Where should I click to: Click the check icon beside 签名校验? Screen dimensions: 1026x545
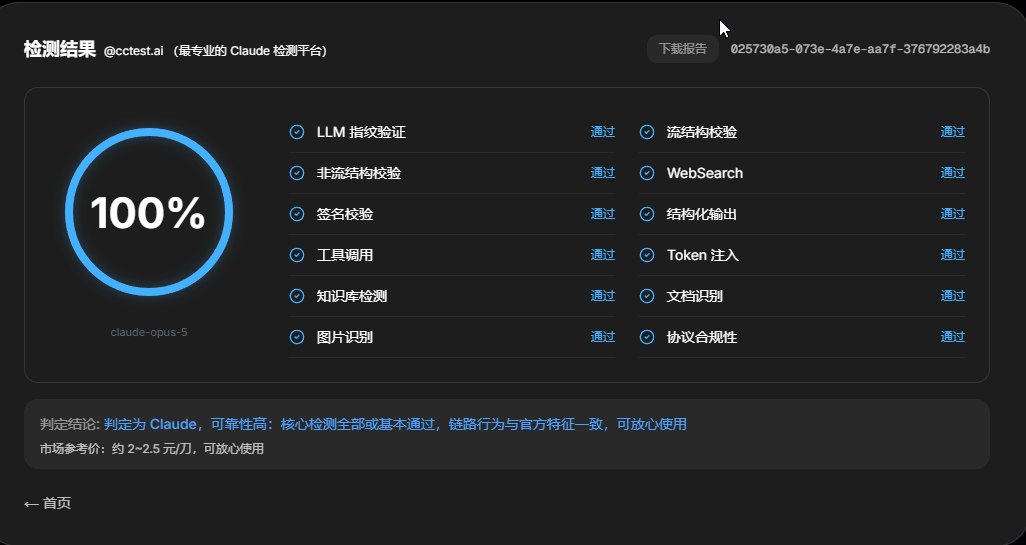coord(297,214)
